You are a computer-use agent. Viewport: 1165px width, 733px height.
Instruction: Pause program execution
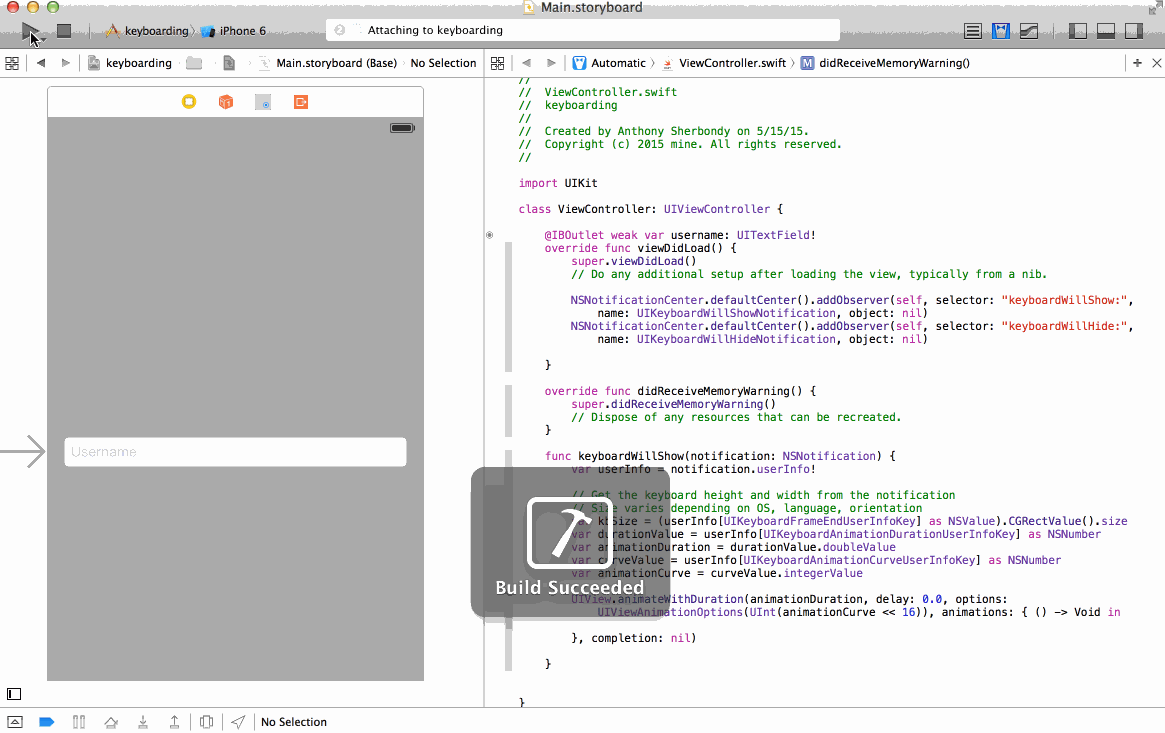tap(79, 722)
